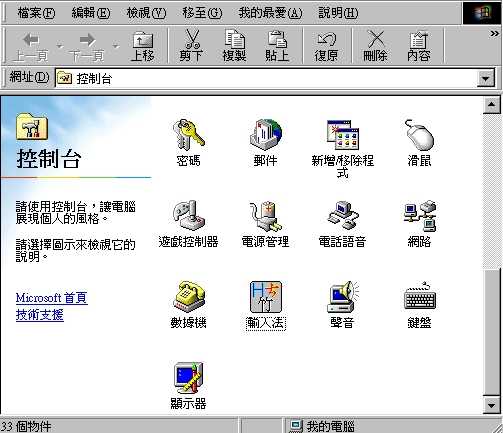The height and width of the screenshot is (433, 503).
Task: Click the 複製 Copy toolbar button
Action: click(234, 46)
